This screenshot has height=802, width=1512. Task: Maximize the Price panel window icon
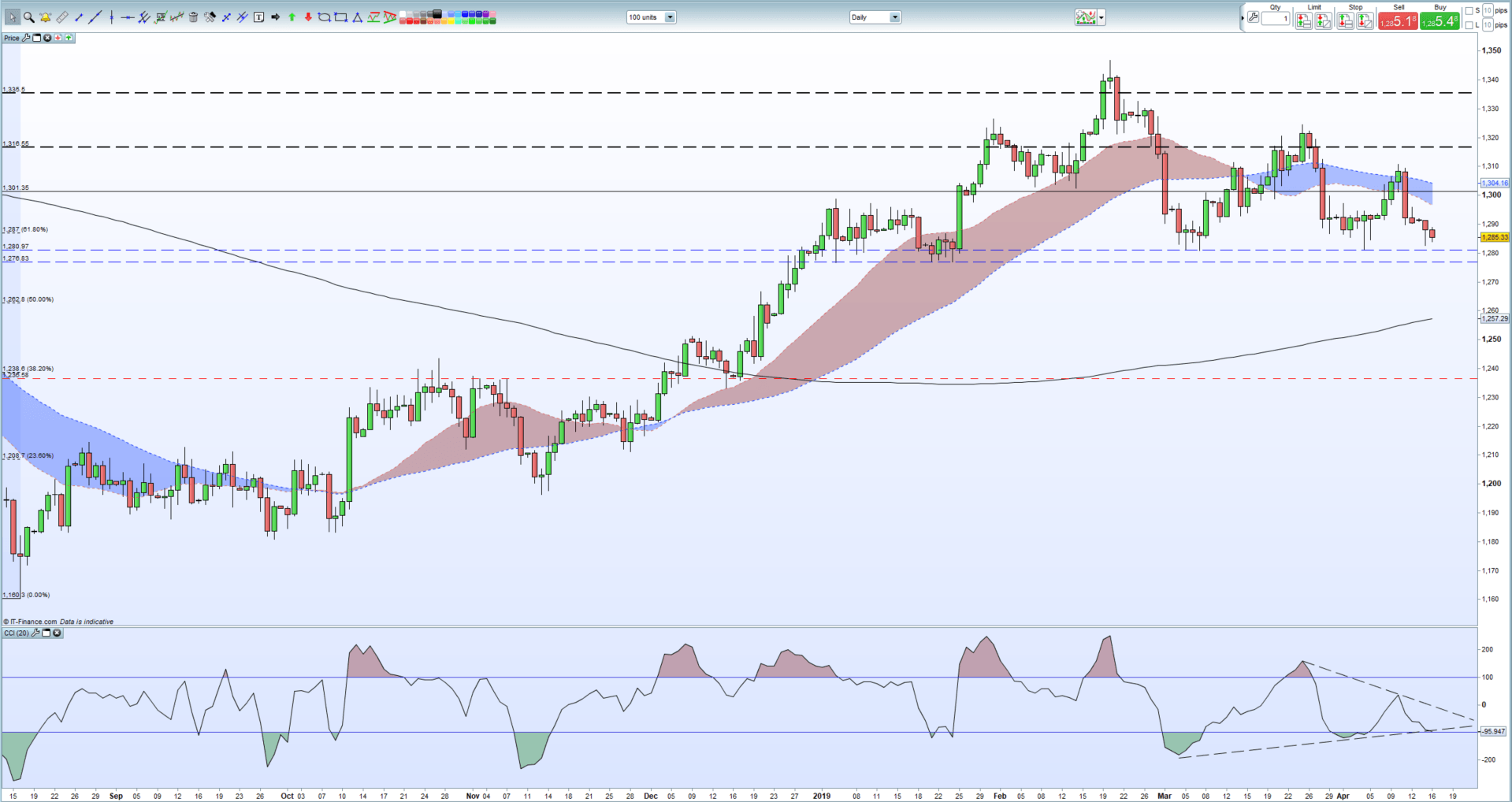tap(36, 38)
